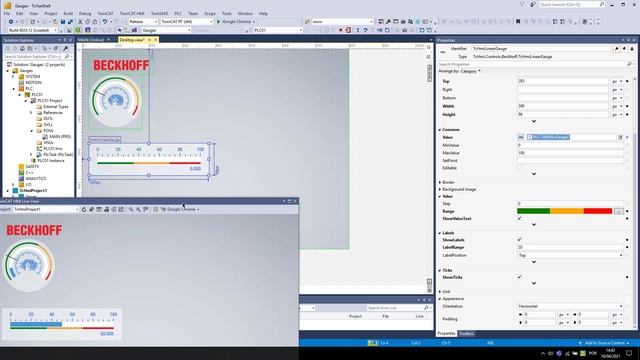Click the link icon in Live-View toolbar

click(x=91, y=209)
